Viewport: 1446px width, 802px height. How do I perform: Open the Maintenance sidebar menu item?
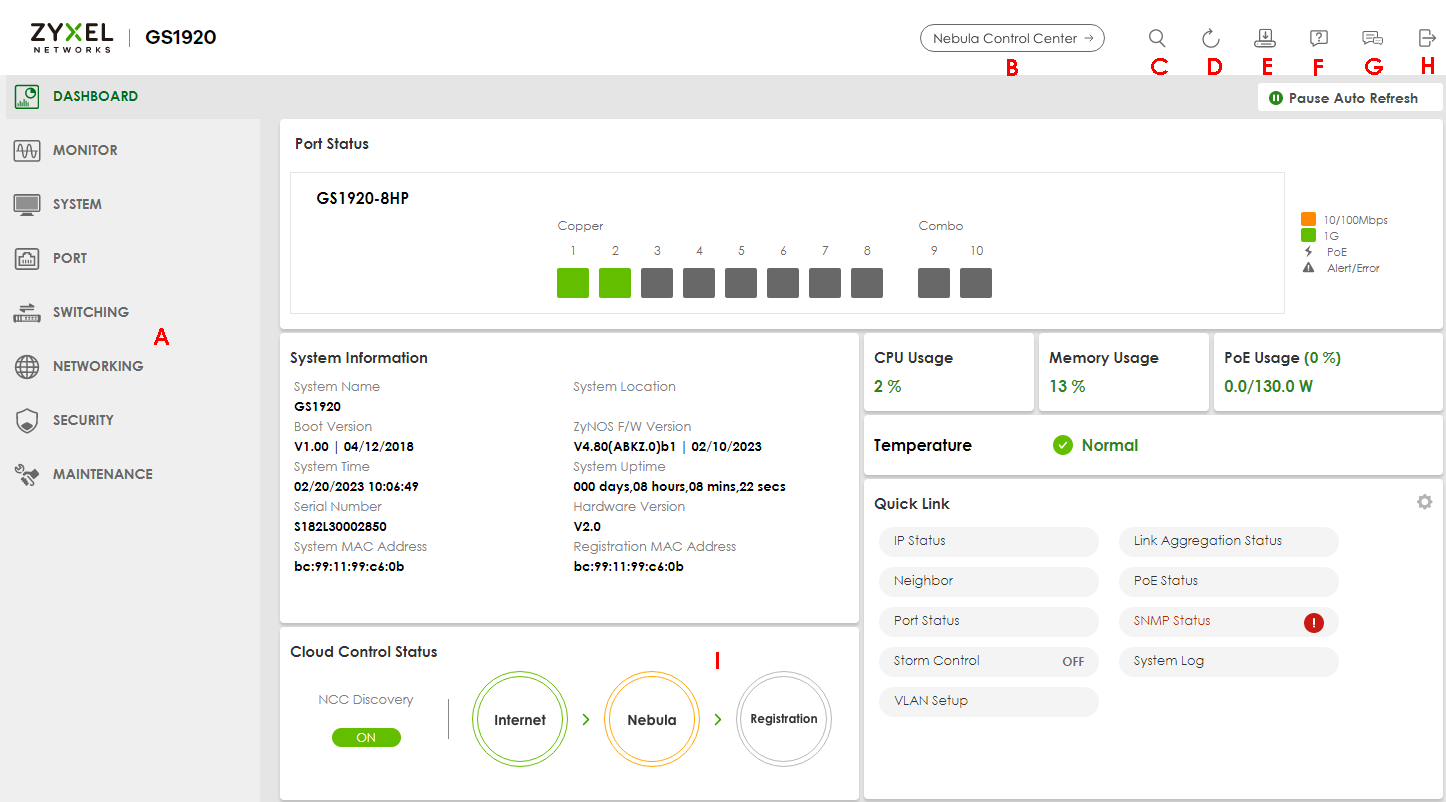pos(102,474)
